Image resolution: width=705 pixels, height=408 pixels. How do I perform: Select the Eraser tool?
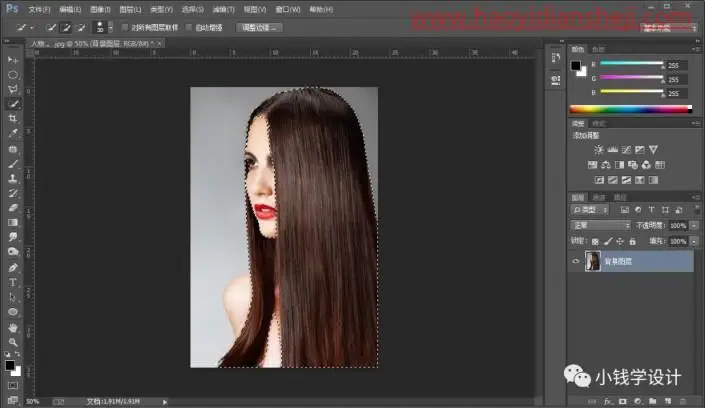pos(13,208)
